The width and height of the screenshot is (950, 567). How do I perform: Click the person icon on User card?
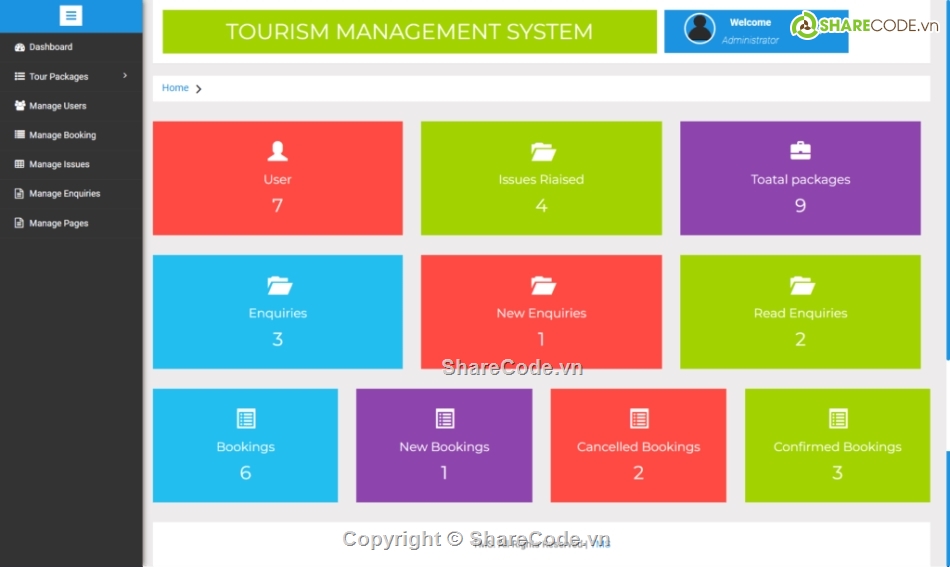[x=277, y=151]
